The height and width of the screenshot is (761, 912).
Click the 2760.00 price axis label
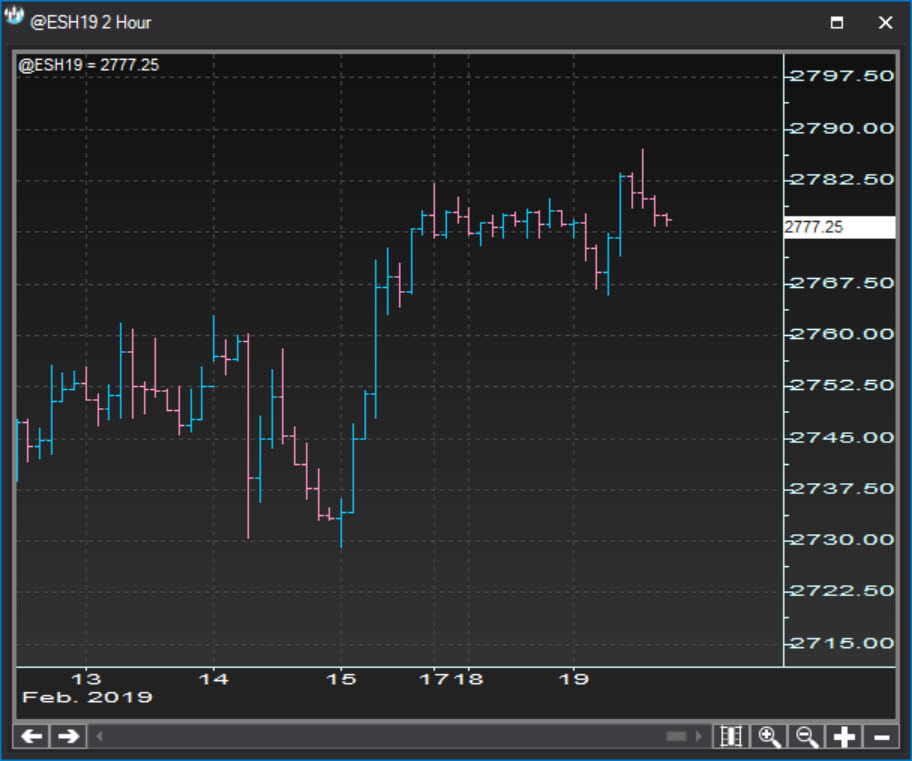tap(842, 334)
